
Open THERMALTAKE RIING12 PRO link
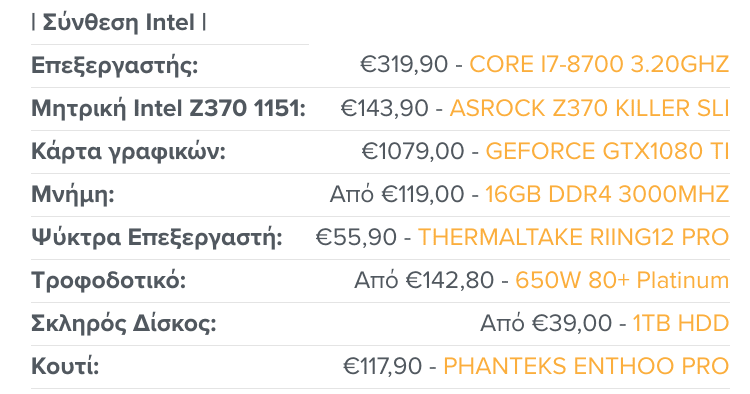pyautogui.click(x=574, y=237)
